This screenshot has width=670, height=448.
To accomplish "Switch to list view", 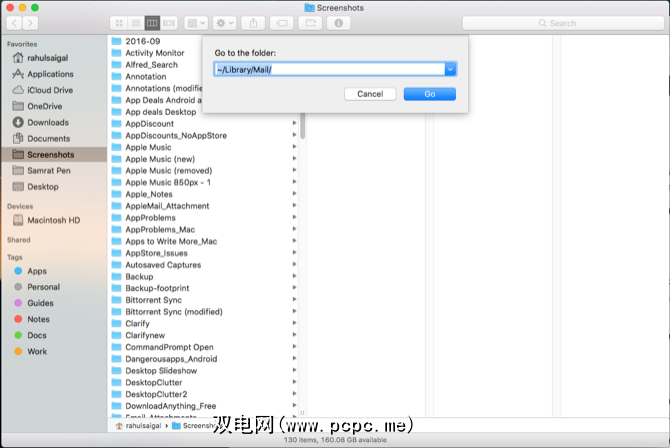I will (x=136, y=23).
